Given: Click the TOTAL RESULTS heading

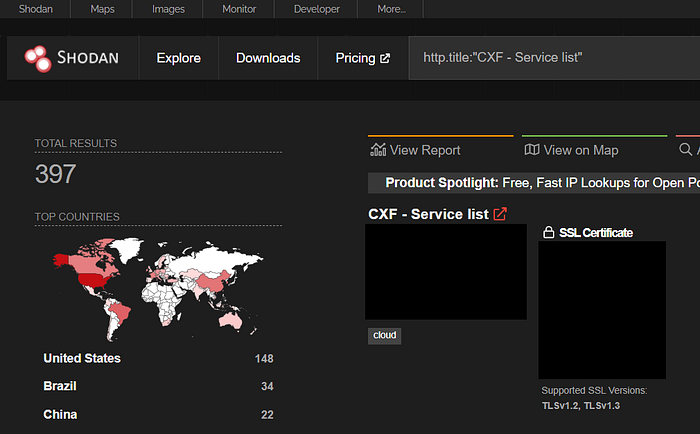Looking at the screenshot, I should [76, 143].
